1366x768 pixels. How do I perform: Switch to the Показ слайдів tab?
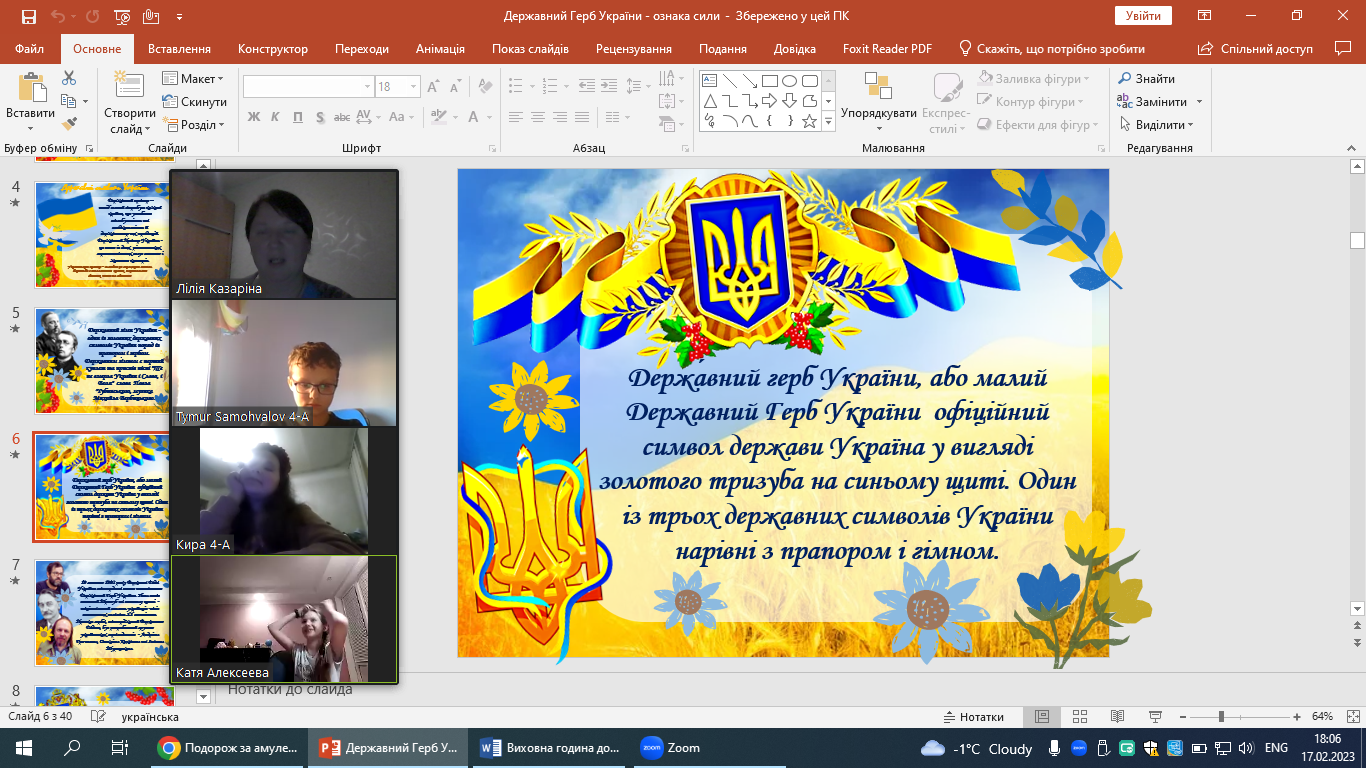(x=530, y=49)
